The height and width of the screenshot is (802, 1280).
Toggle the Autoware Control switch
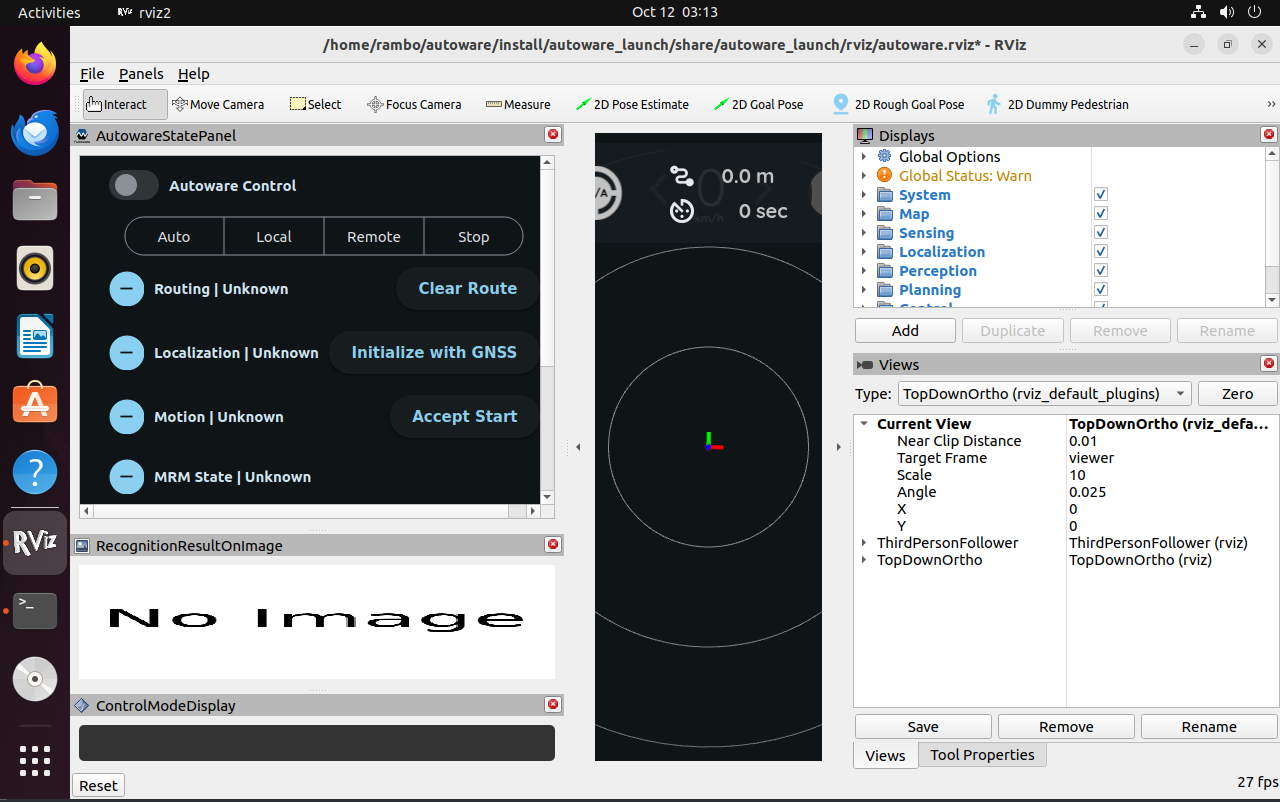click(134, 185)
